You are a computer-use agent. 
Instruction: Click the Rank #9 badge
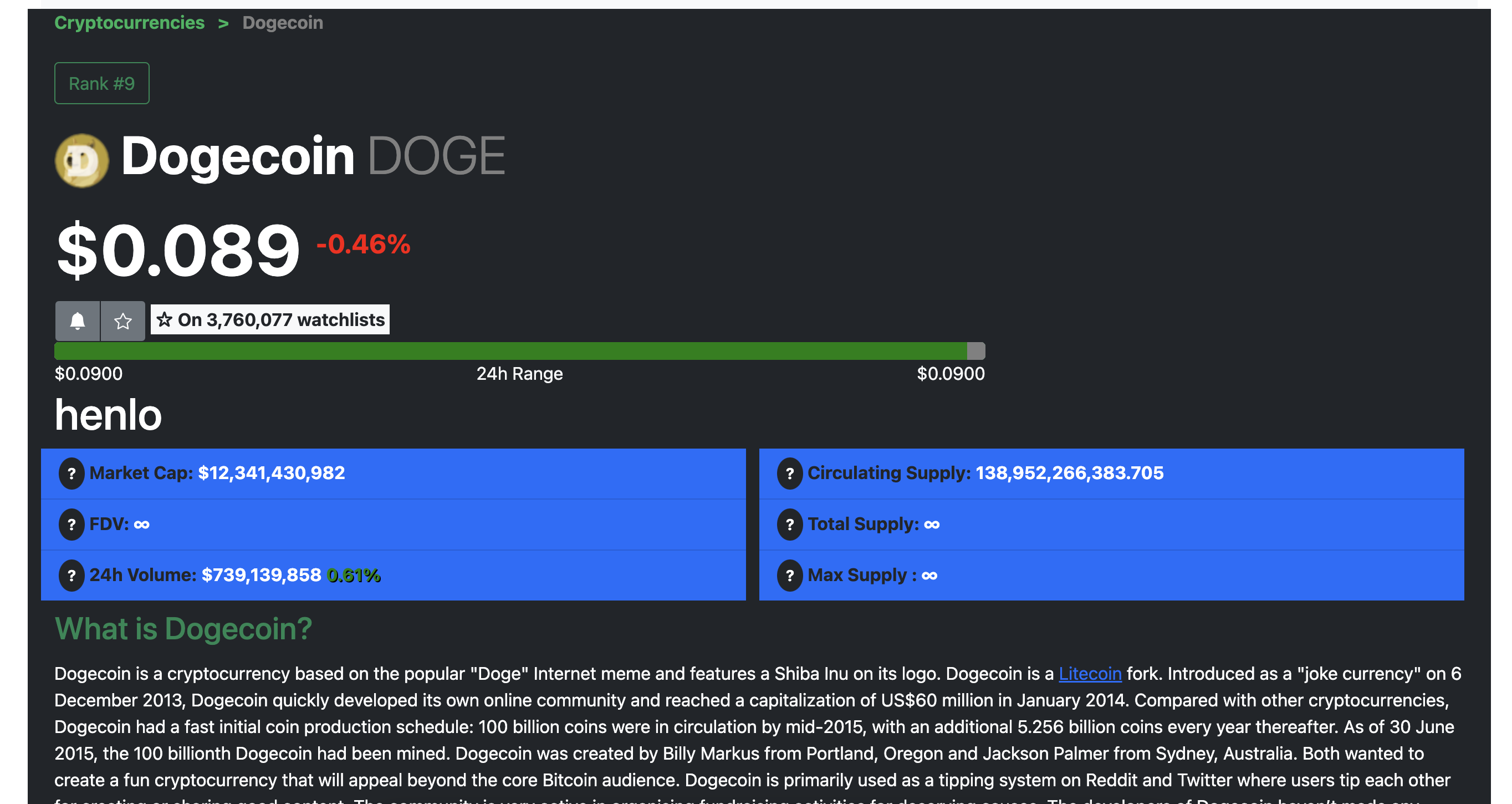tap(101, 83)
